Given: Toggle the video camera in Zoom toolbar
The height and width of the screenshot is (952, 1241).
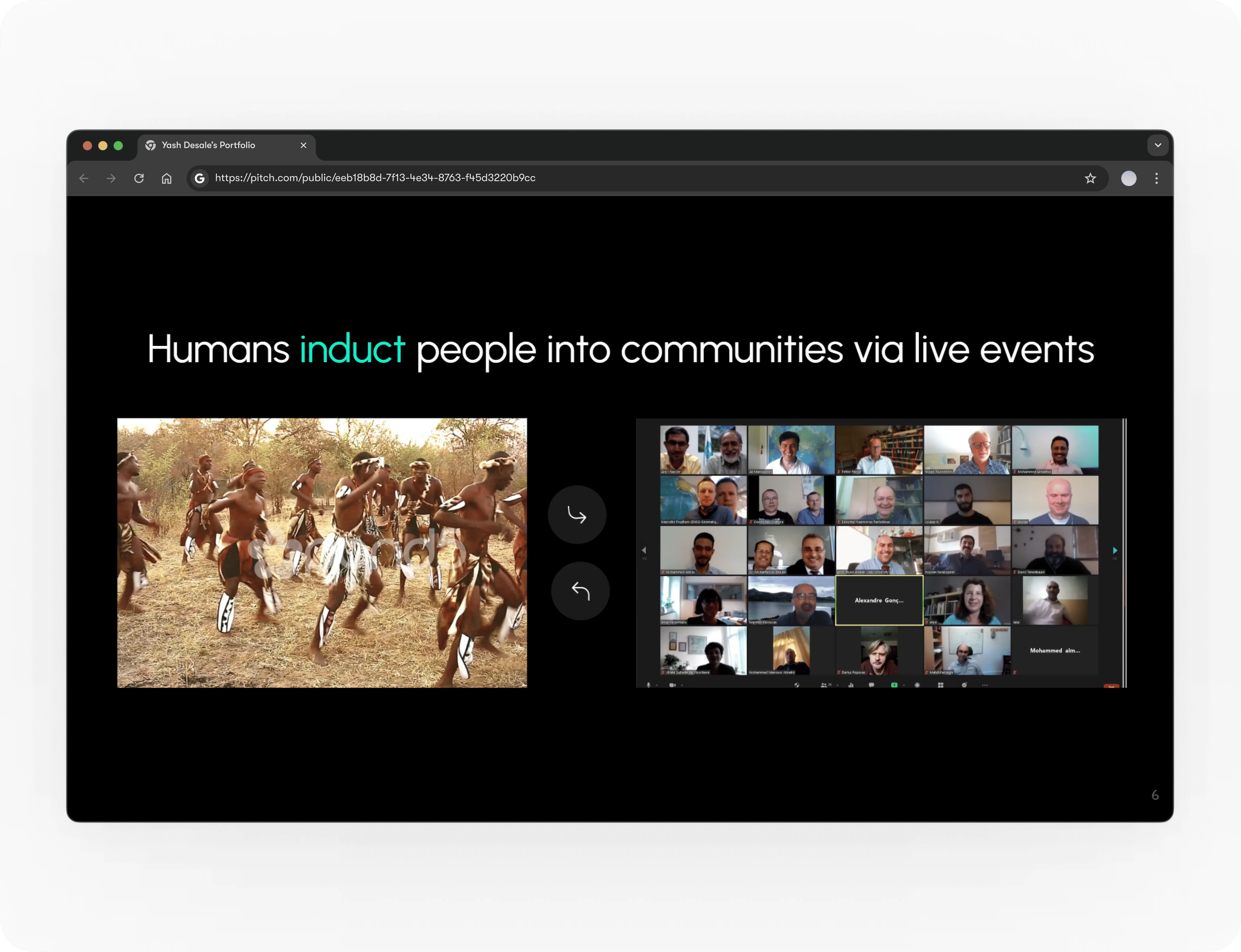Looking at the screenshot, I should point(672,685).
